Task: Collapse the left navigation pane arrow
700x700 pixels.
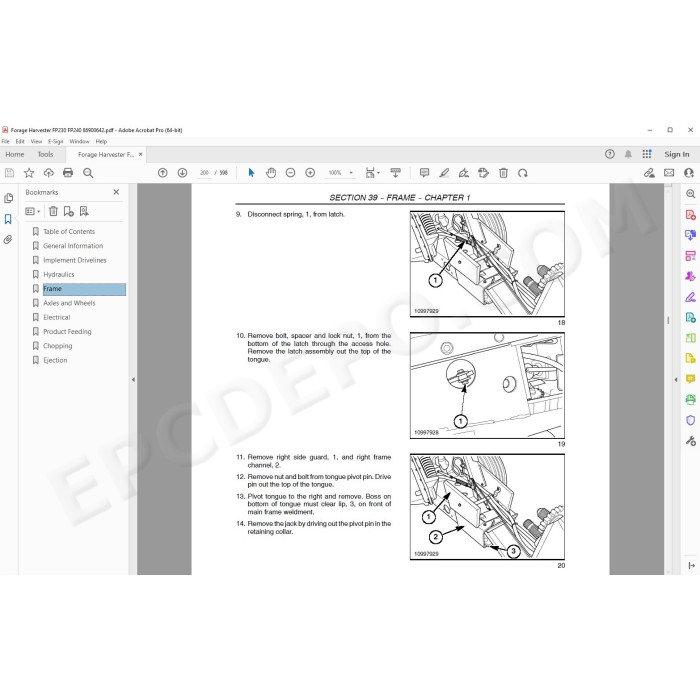Action: tap(133, 380)
